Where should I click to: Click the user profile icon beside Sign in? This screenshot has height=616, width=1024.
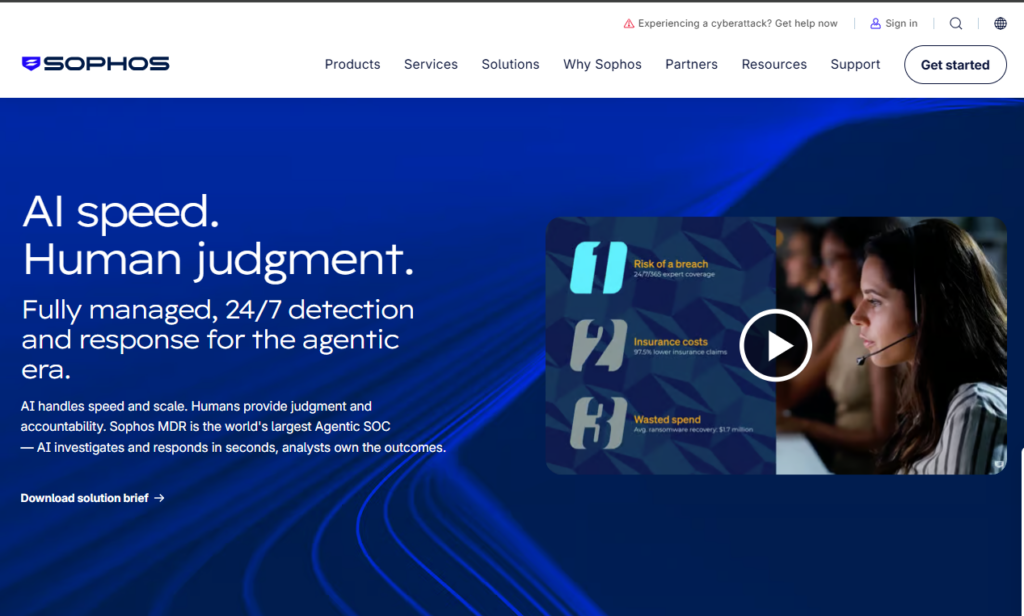pos(876,24)
